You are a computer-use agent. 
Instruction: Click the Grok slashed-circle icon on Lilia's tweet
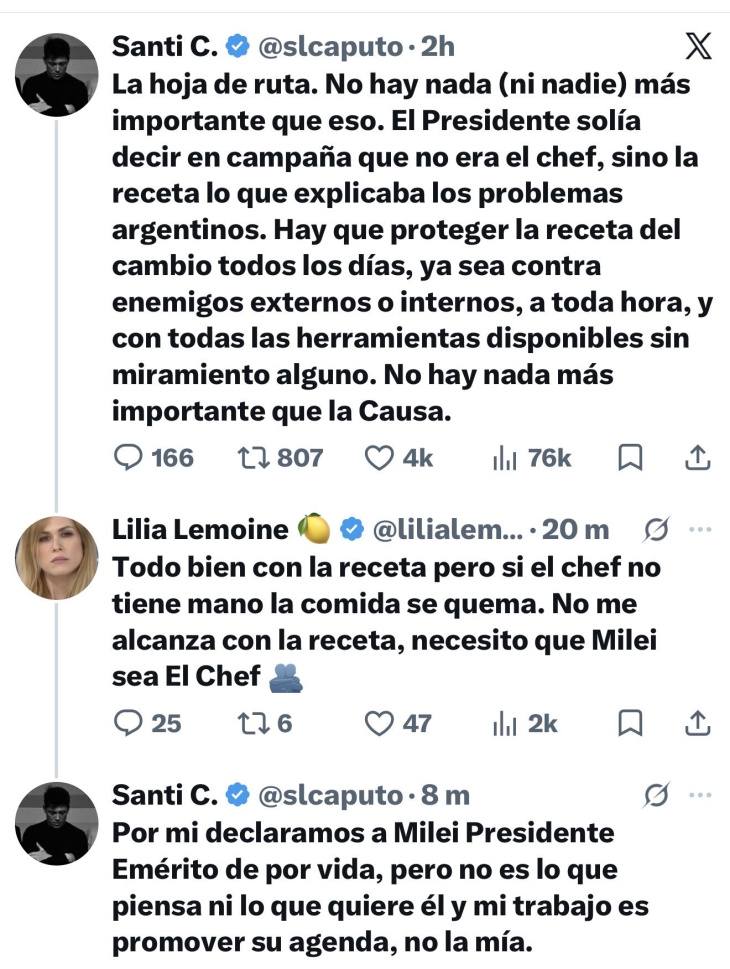coord(656,530)
